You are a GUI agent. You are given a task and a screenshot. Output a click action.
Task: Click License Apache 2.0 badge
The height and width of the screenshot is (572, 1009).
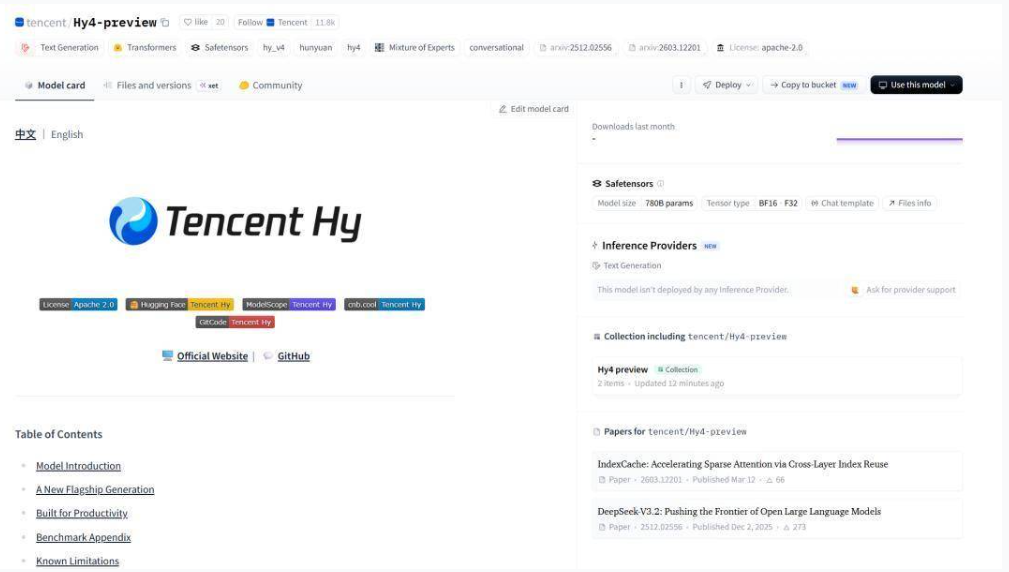point(78,304)
